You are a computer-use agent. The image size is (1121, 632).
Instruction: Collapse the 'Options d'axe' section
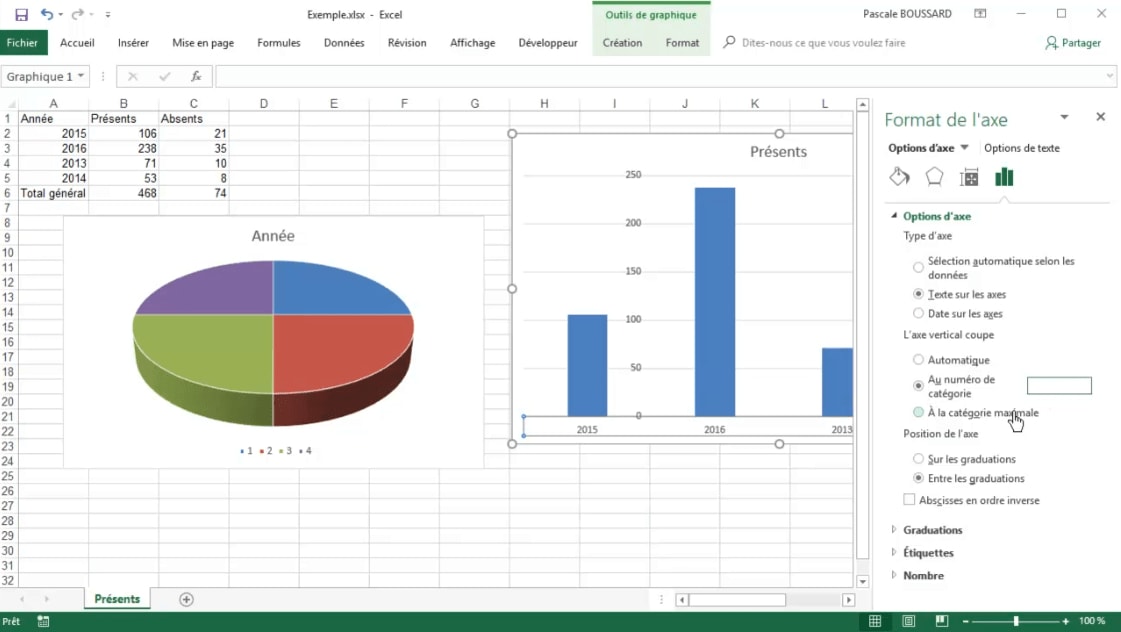coord(894,216)
